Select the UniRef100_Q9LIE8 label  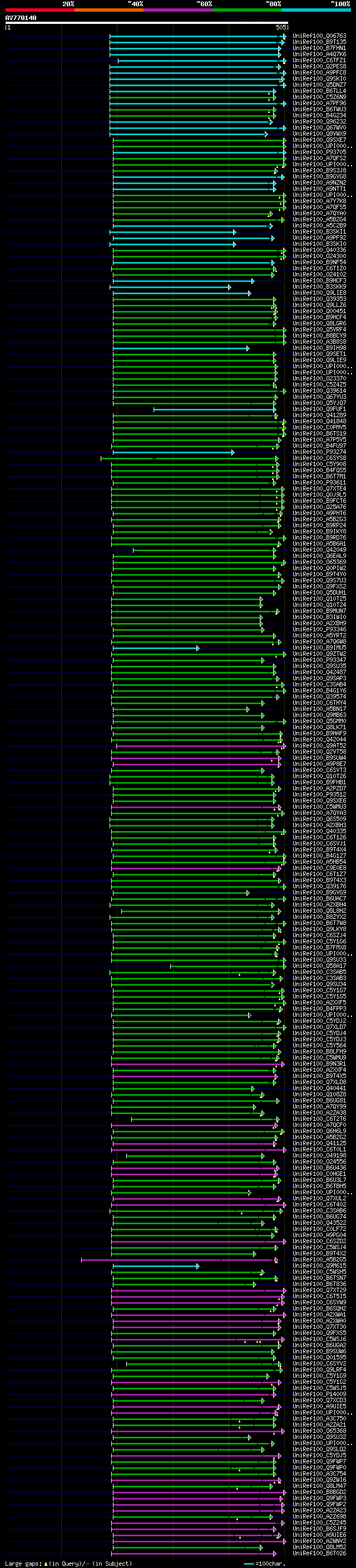[x=319, y=293]
